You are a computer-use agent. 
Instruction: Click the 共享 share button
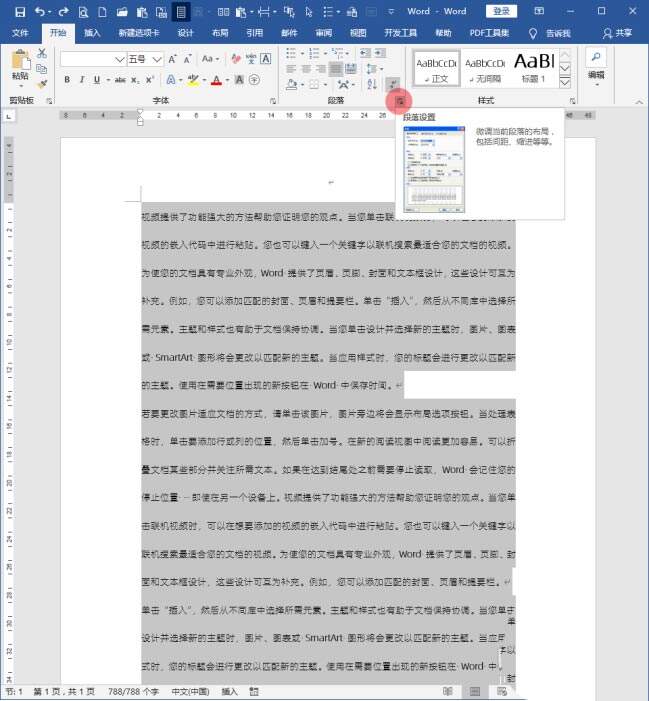tap(617, 33)
